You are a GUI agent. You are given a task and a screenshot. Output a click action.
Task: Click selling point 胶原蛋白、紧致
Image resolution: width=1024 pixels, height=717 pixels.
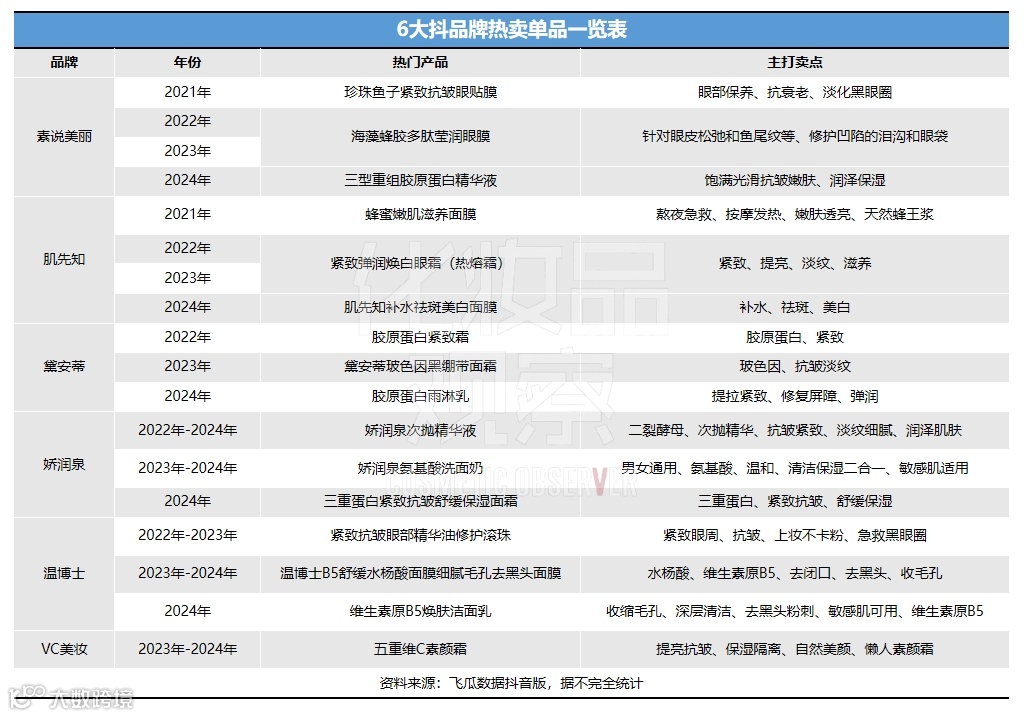coord(795,337)
